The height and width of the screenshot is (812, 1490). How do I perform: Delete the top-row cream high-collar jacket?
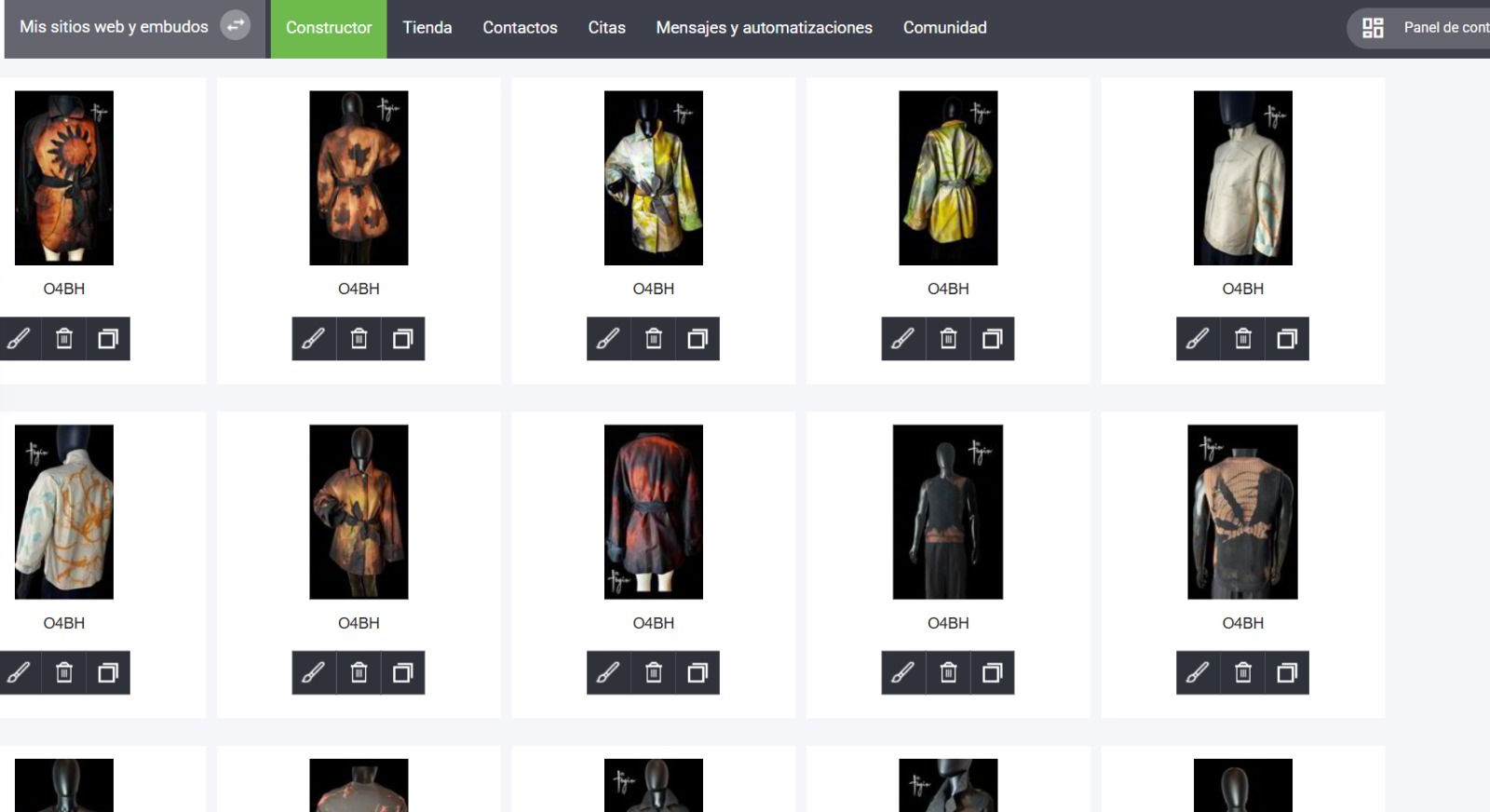click(x=1243, y=339)
